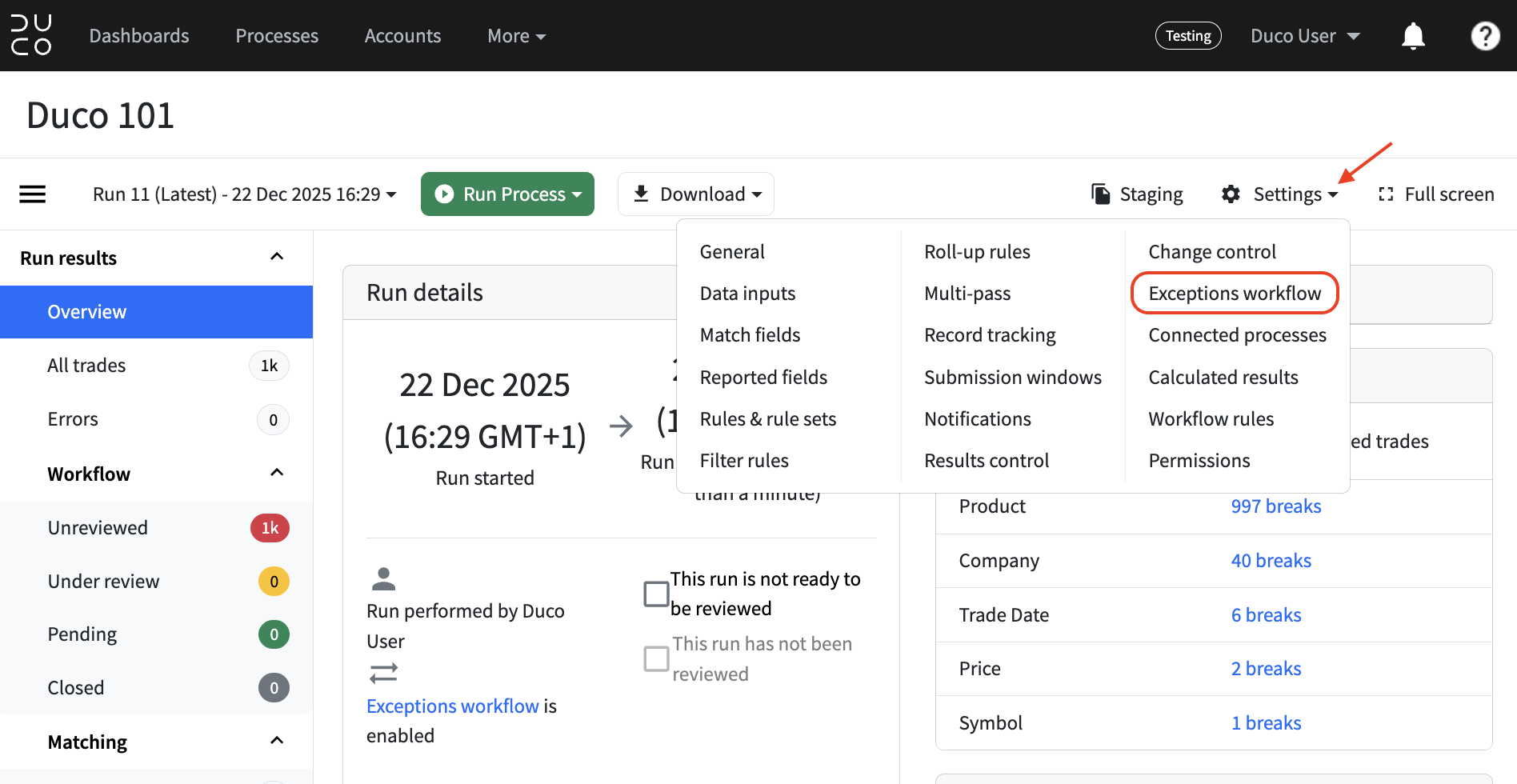1517x784 pixels.
Task: Open Exceptions workflow settings
Action: coord(1235,294)
